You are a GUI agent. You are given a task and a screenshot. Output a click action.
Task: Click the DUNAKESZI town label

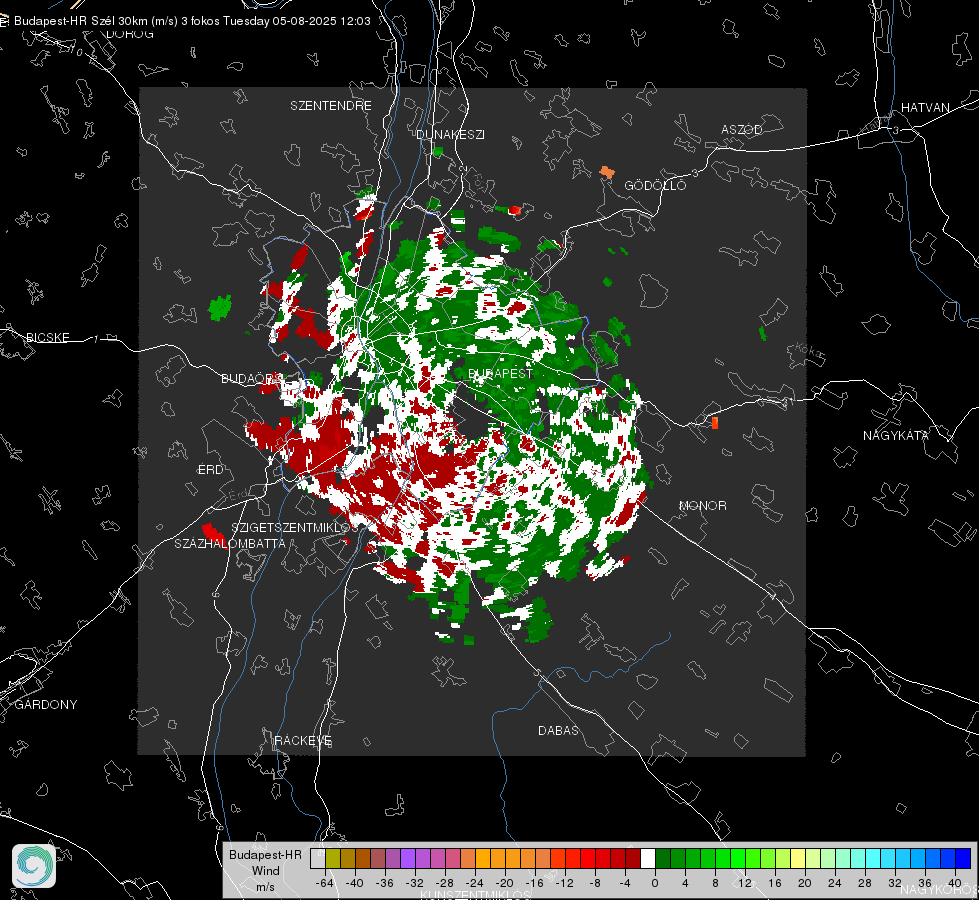tap(450, 134)
